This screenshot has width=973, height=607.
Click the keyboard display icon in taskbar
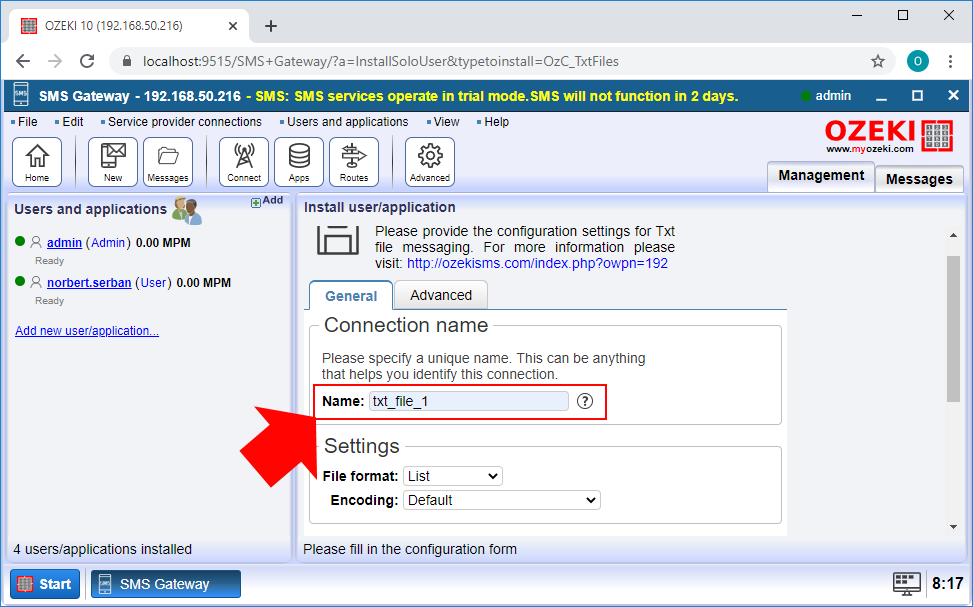(907, 584)
